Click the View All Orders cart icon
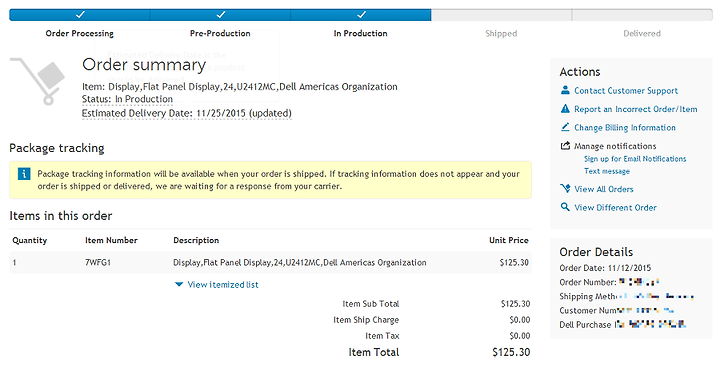Viewport: 720px width, 367px height. click(x=565, y=188)
